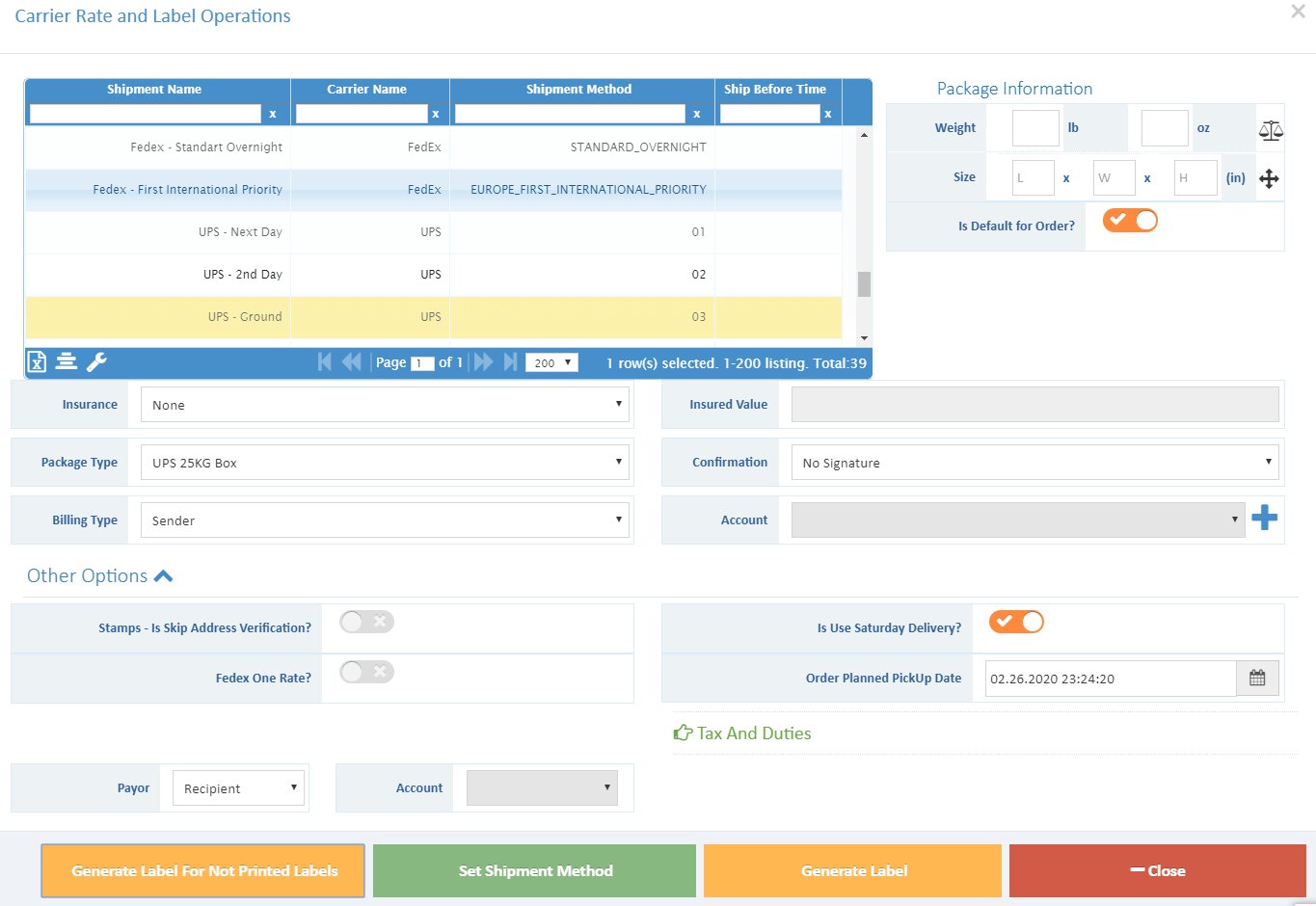Image resolution: width=1316 pixels, height=906 pixels.
Task: Disable the Is Default for Order toggle
Action: tap(1130, 221)
